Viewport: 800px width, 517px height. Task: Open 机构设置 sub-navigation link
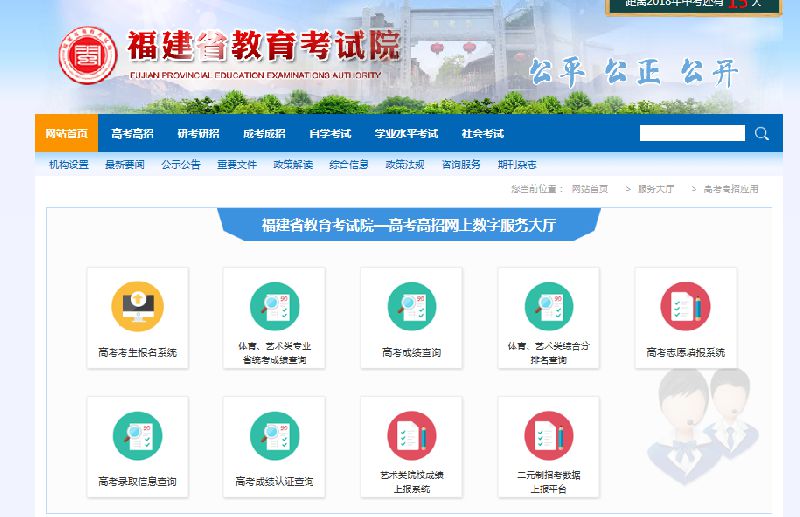[69, 165]
